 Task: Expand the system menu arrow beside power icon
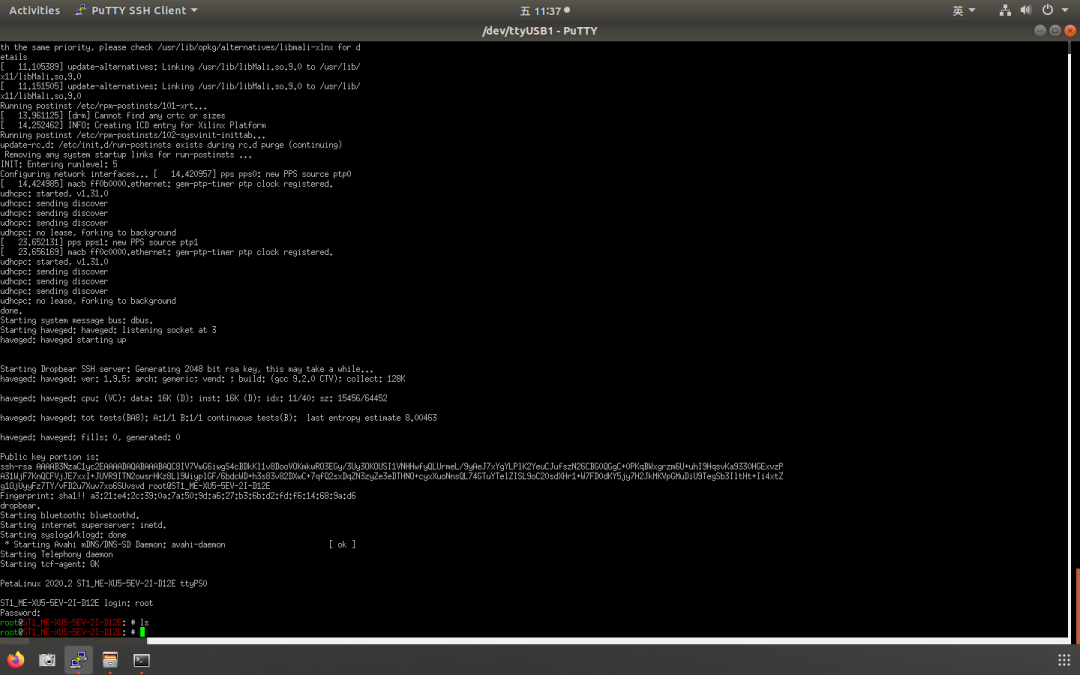pos(1065,10)
